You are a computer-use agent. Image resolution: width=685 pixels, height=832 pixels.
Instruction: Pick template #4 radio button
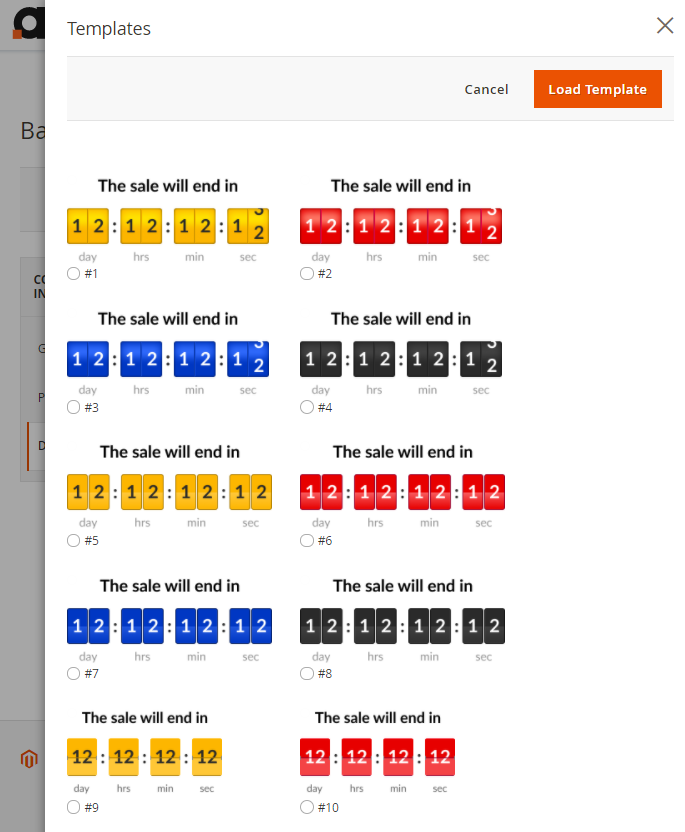coord(307,407)
